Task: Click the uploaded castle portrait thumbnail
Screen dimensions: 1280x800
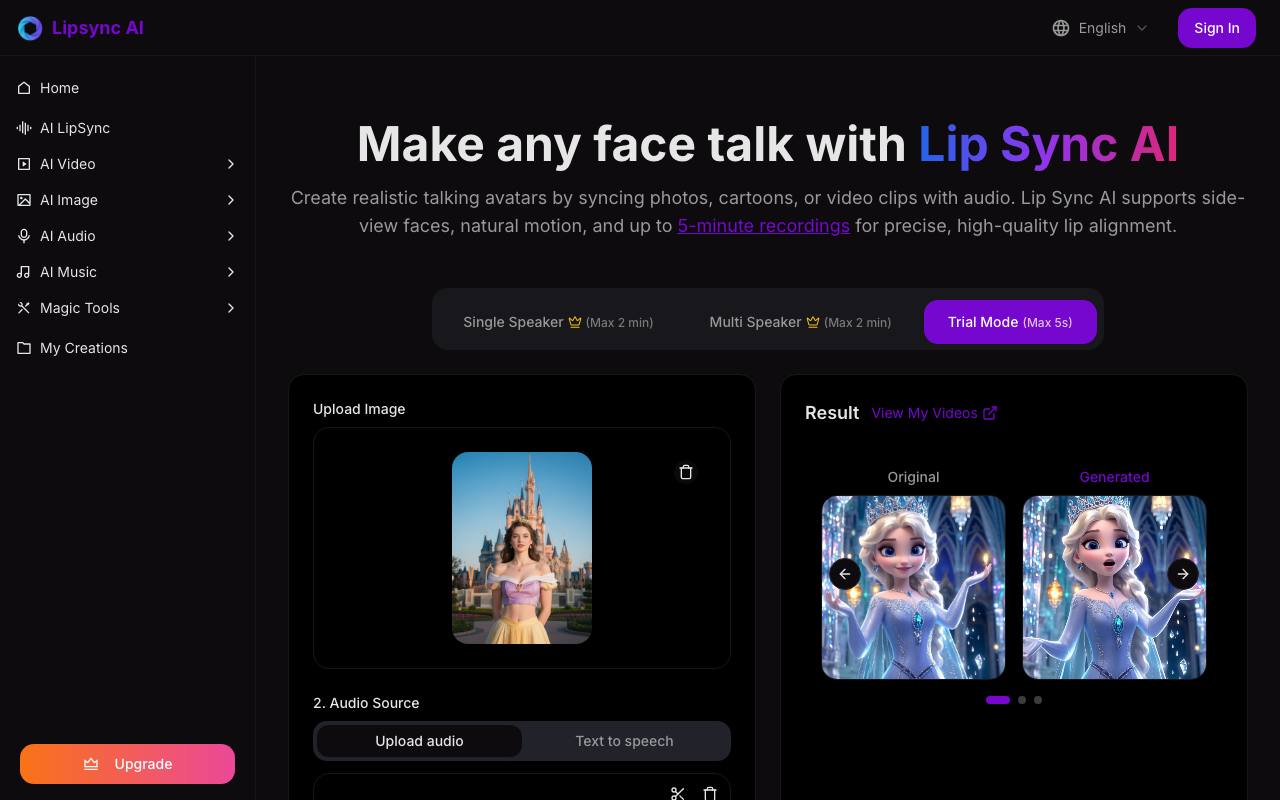Action: [x=522, y=548]
